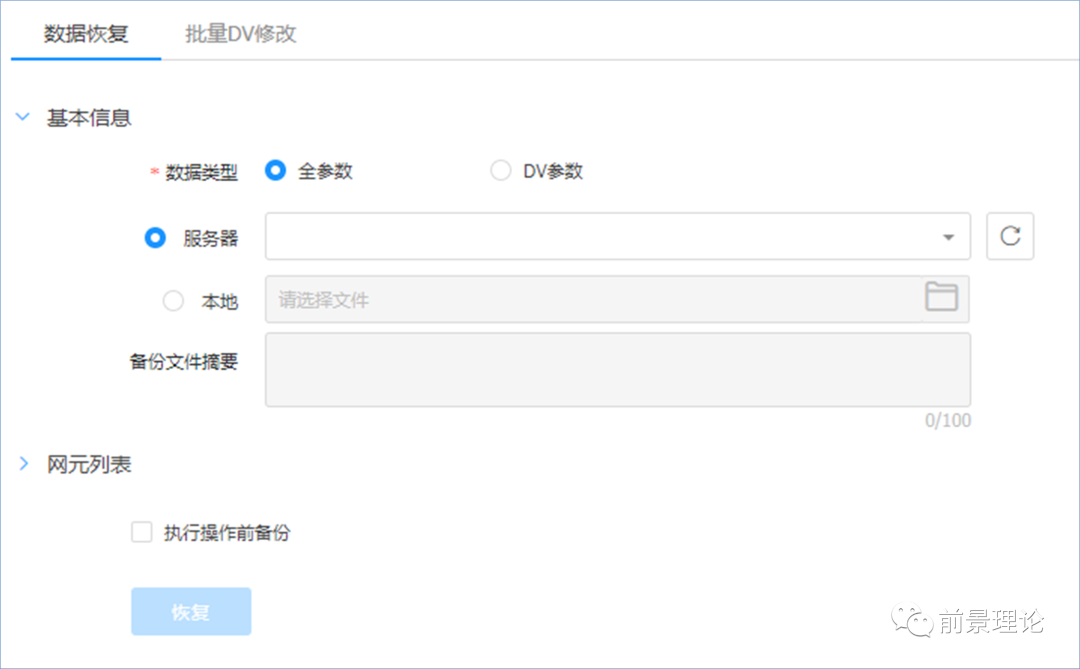Viewport: 1080px width, 669px height.
Task: Click the WeChat logo watermark
Action: click(x=914, y=622)
